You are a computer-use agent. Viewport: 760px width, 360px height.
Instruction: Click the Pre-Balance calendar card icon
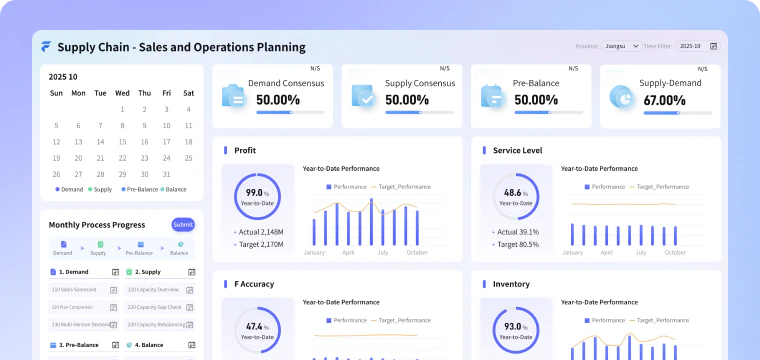coord(492,96)
